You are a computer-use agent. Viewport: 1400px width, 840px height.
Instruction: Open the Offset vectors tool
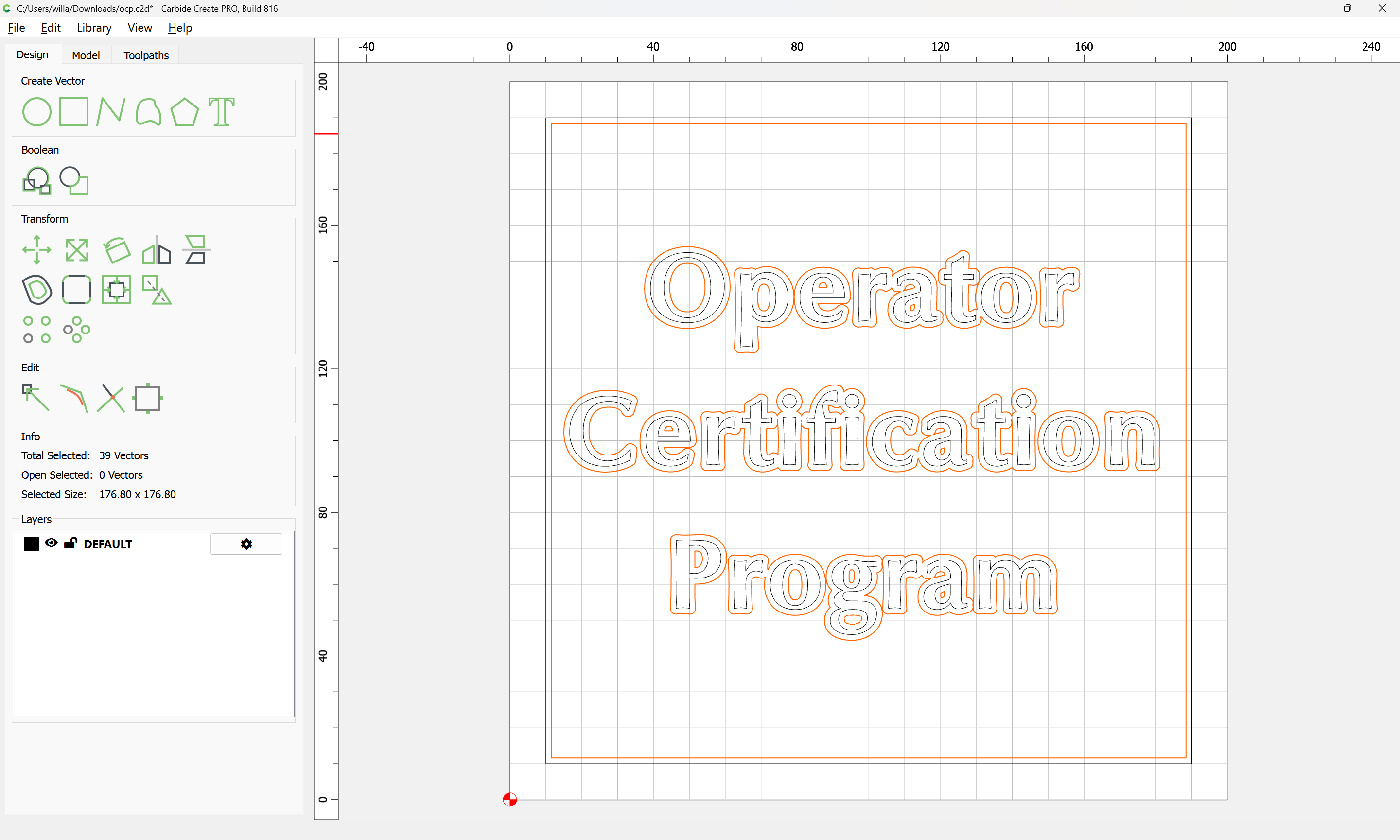(37, 289)
